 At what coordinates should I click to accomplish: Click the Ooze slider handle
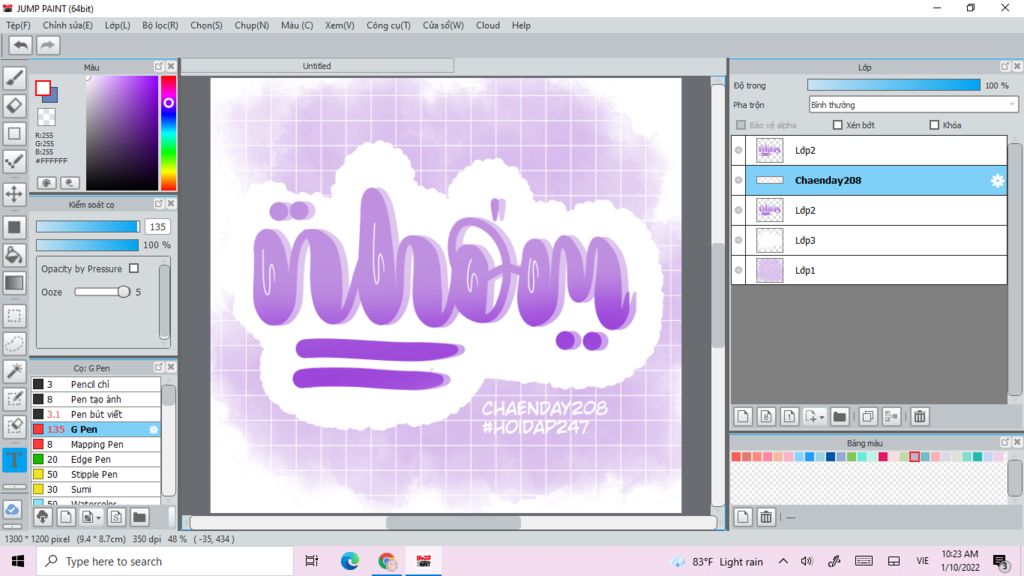click(123, 292)
